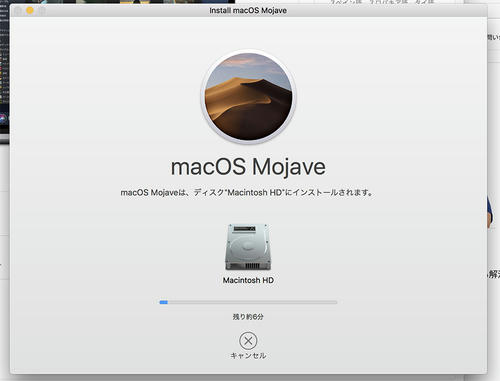
Task: Open Siri from the colorful orb icon
Action: click(x=3, y=118)
